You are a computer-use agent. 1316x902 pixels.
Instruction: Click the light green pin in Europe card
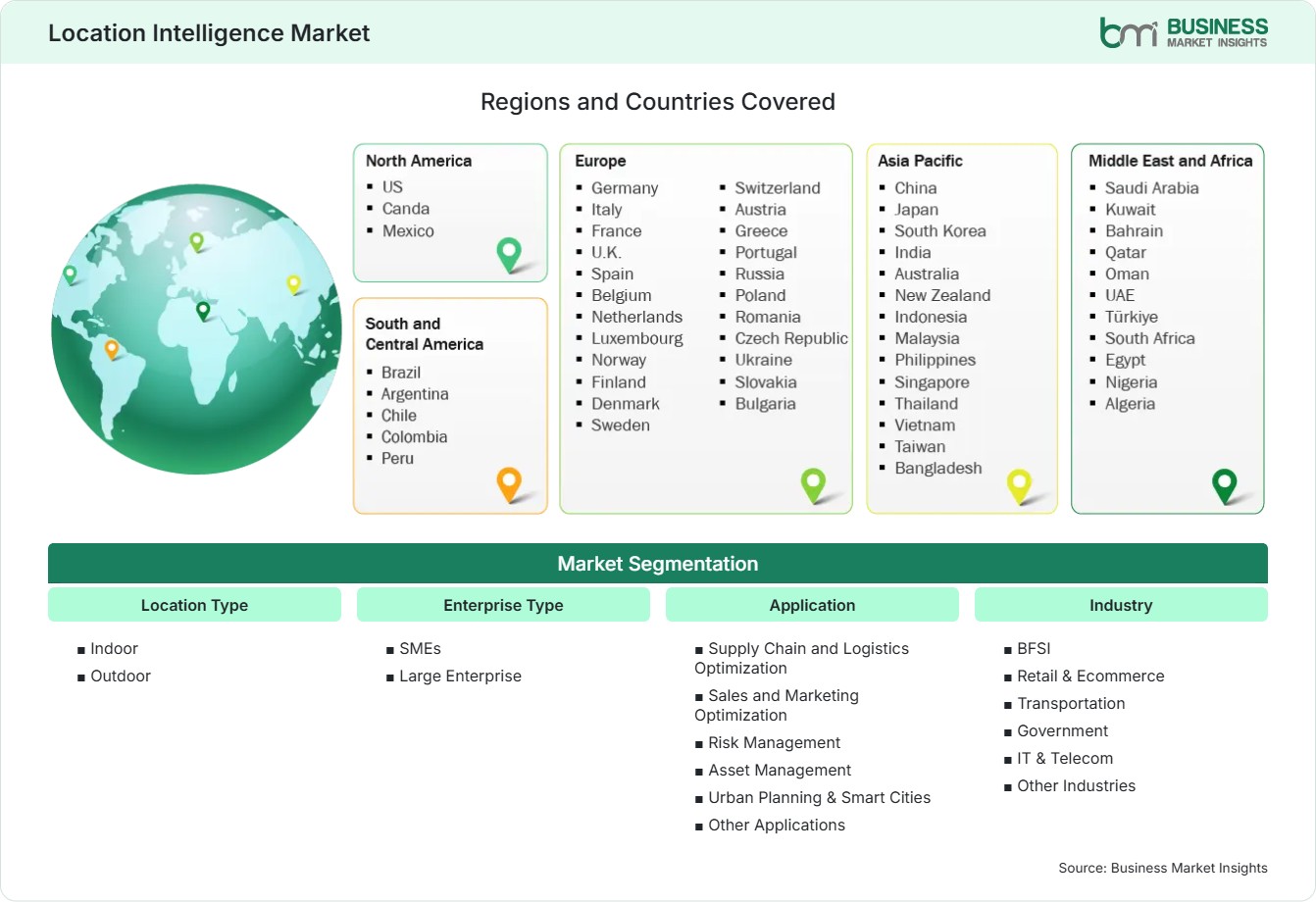click(813, 484)
